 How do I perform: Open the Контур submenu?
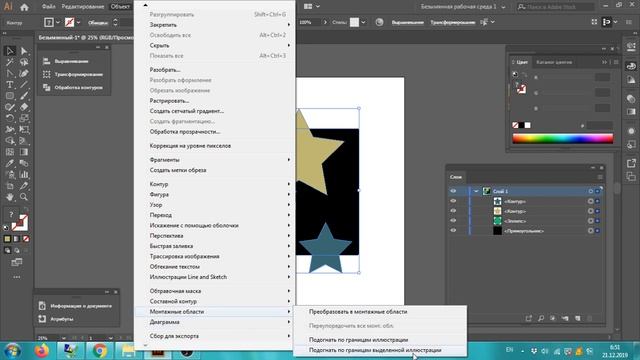(215, 184)
